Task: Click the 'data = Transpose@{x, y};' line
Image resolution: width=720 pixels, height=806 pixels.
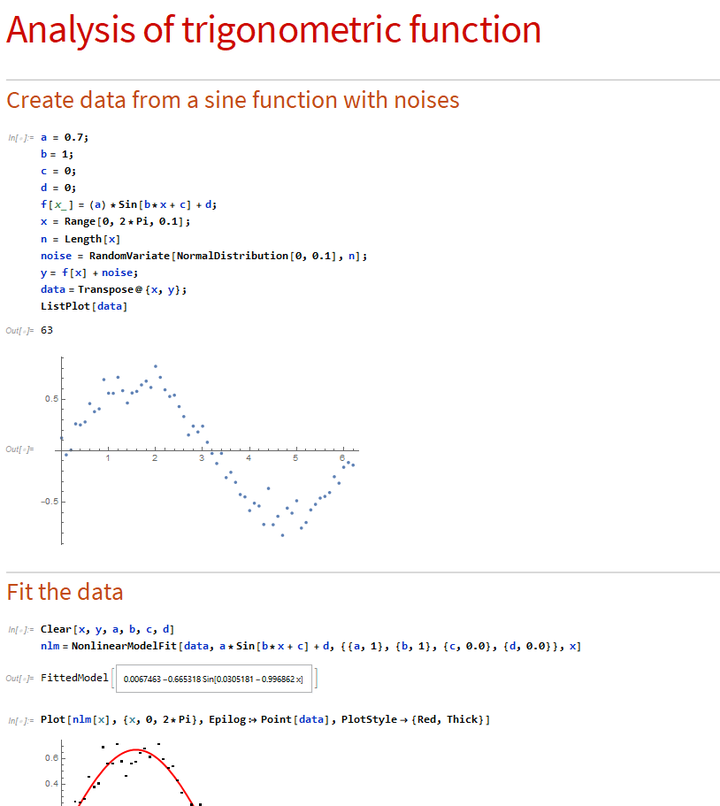Action: [114, 289]
